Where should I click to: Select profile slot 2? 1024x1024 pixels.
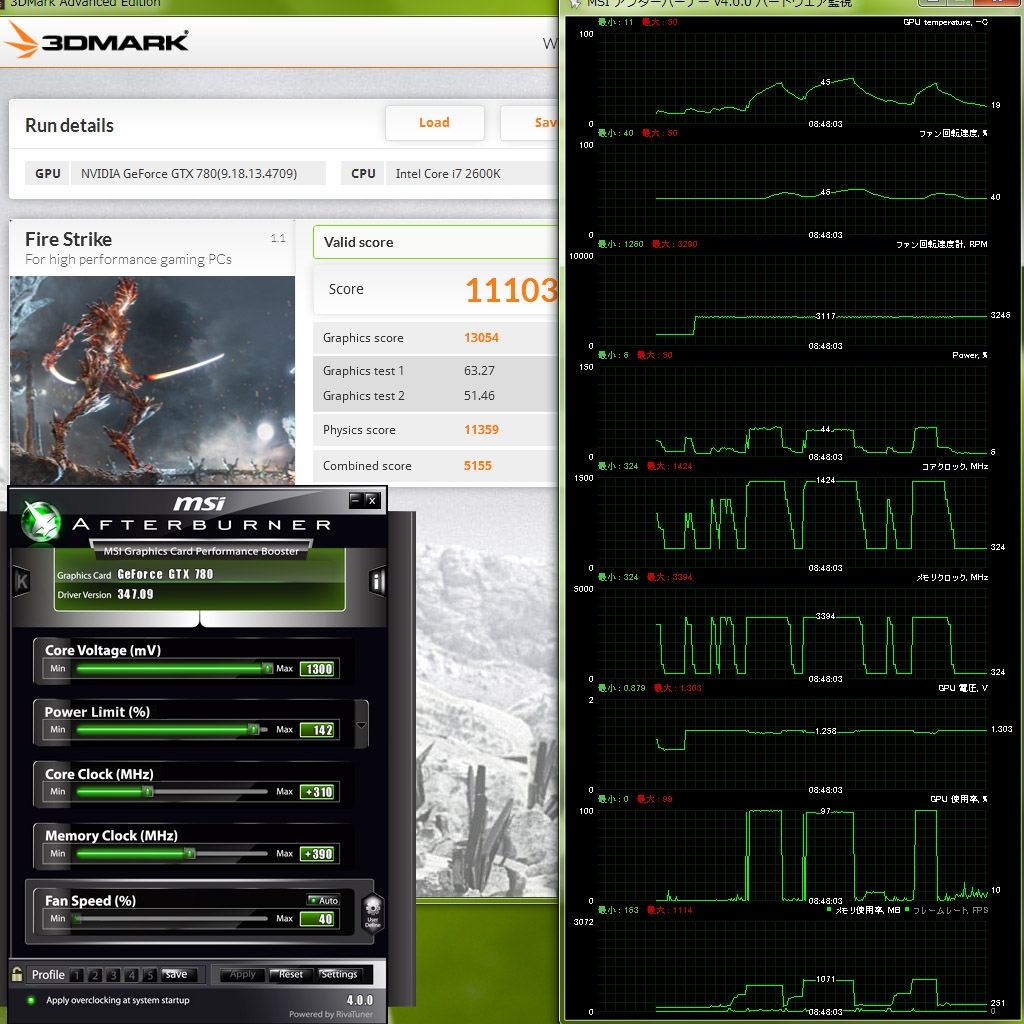coord(95,974)
